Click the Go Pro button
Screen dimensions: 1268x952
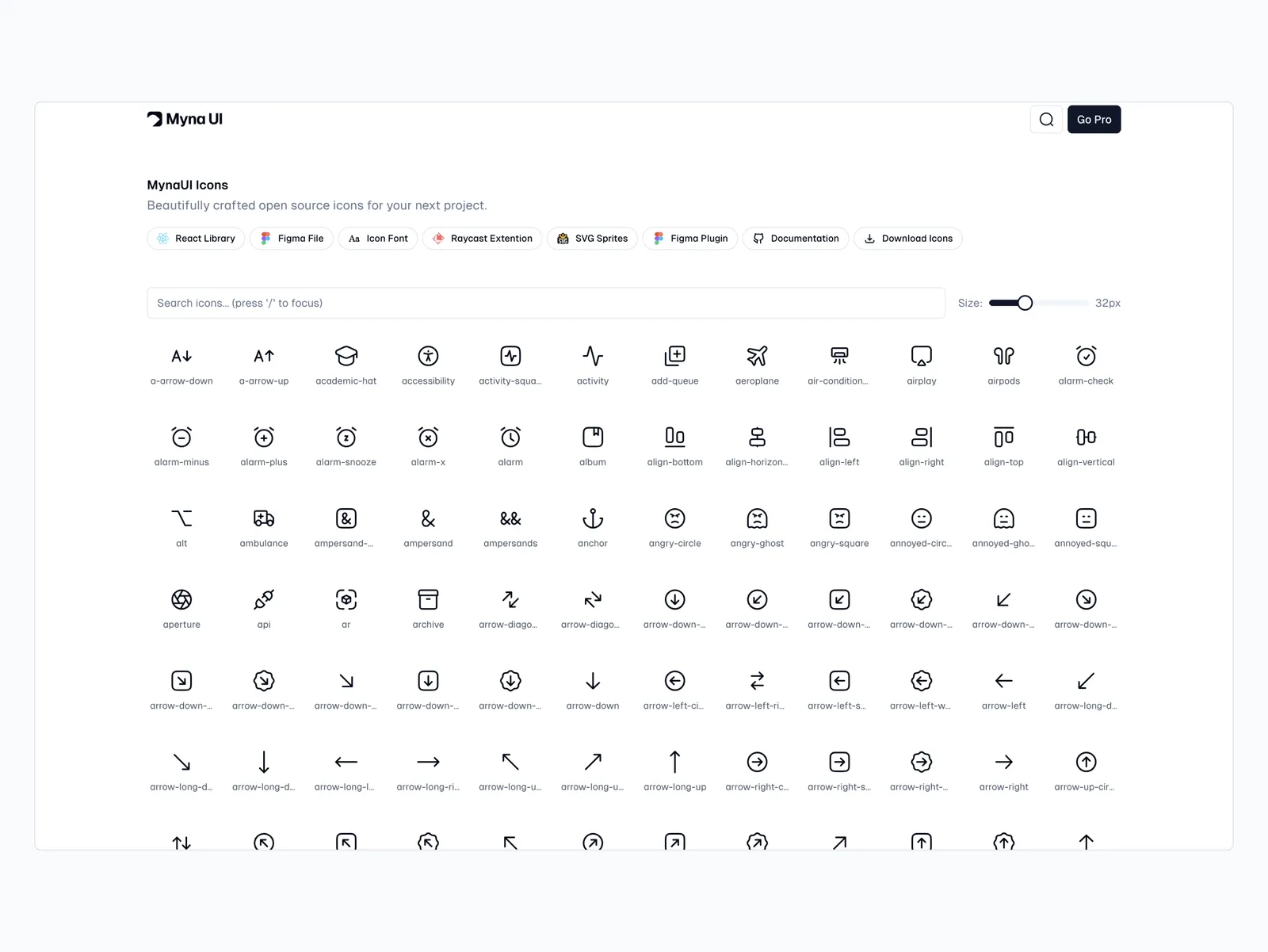coord(1094,120)
